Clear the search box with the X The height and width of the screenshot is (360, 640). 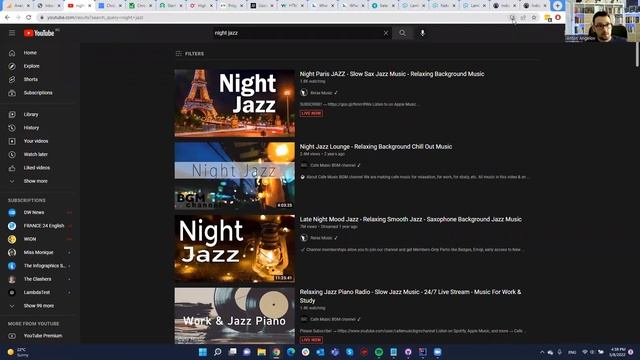386,33
